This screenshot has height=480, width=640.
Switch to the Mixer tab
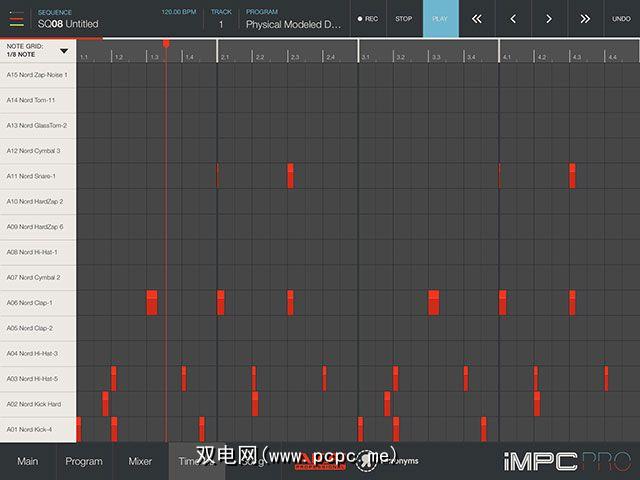click(140, 461)
